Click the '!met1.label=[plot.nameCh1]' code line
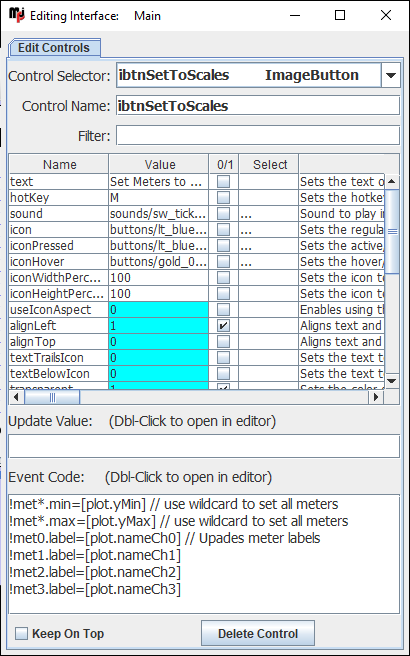Viewport: 410px width, 656px height. click(95, 556)
